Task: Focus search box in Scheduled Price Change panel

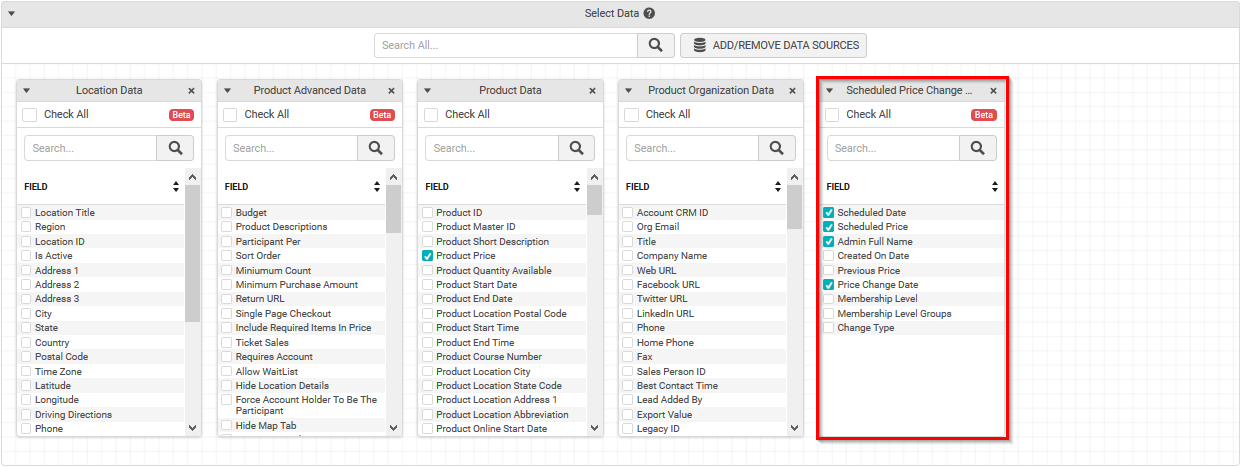Action: tap(894, 148)
